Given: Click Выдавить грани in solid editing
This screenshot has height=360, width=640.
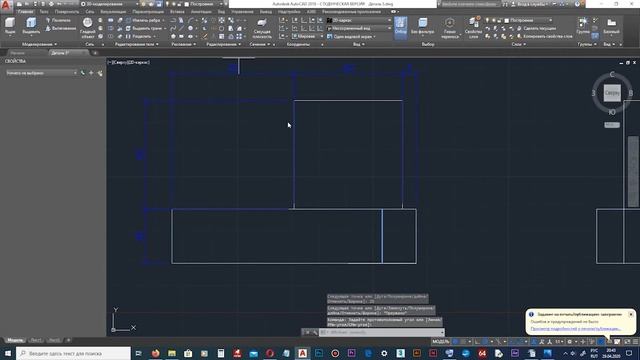Looking at the screenshot, I should pos(145,28).
